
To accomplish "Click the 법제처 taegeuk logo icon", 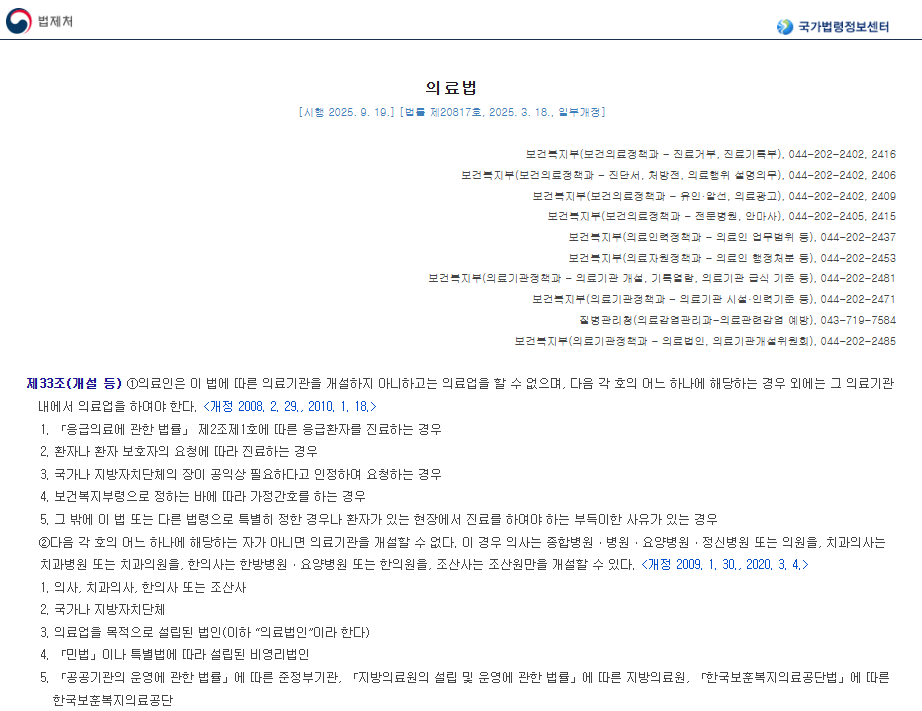I will (x=18, y=20).
